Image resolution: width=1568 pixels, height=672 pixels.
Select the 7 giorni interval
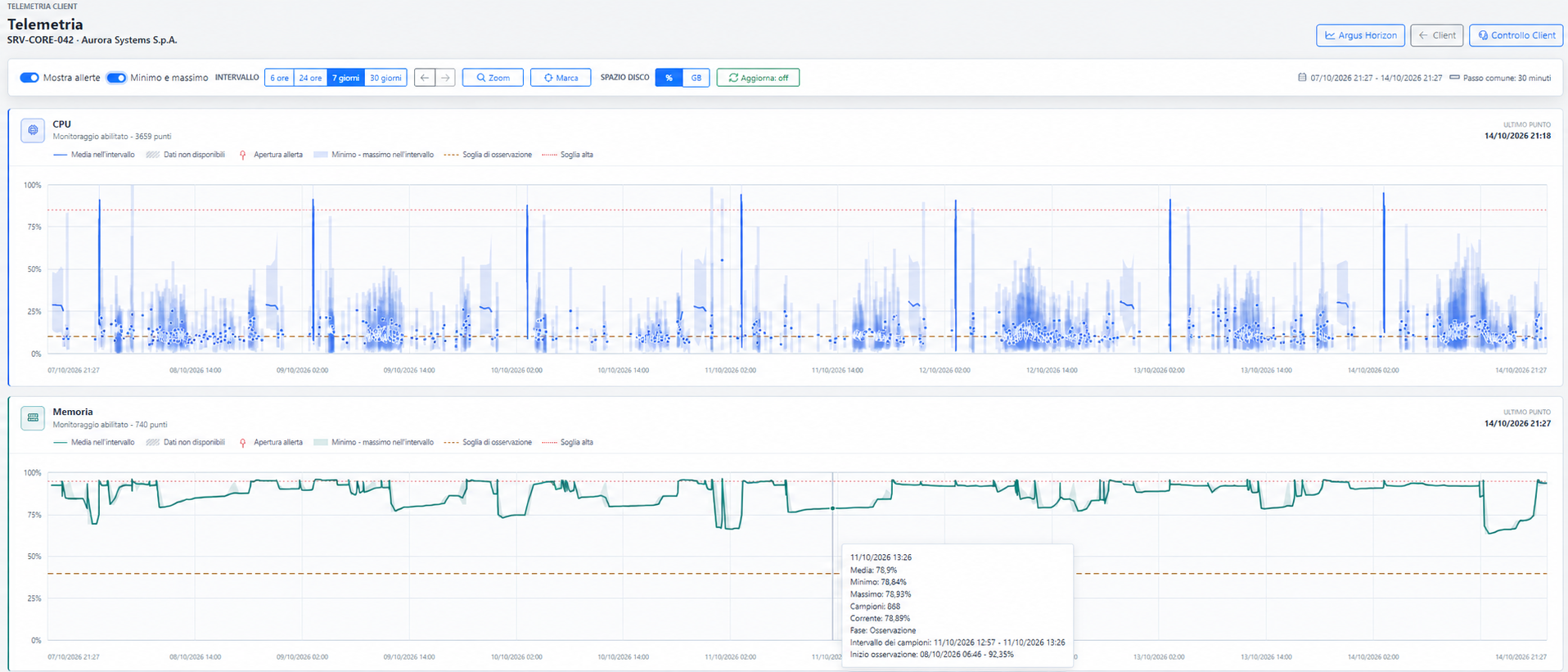click(x=345, y=78)
